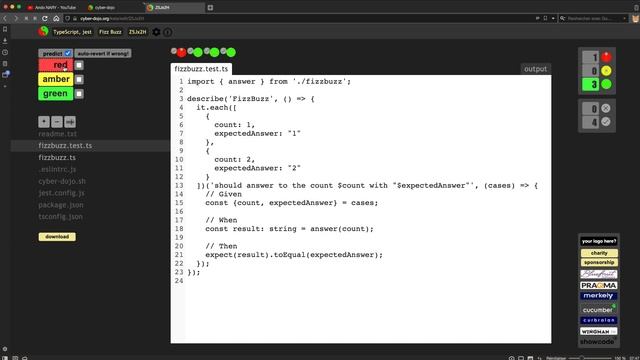Run tests predicting red
Image resolution: width=640 pixels, height=360 pixels.
56,65
